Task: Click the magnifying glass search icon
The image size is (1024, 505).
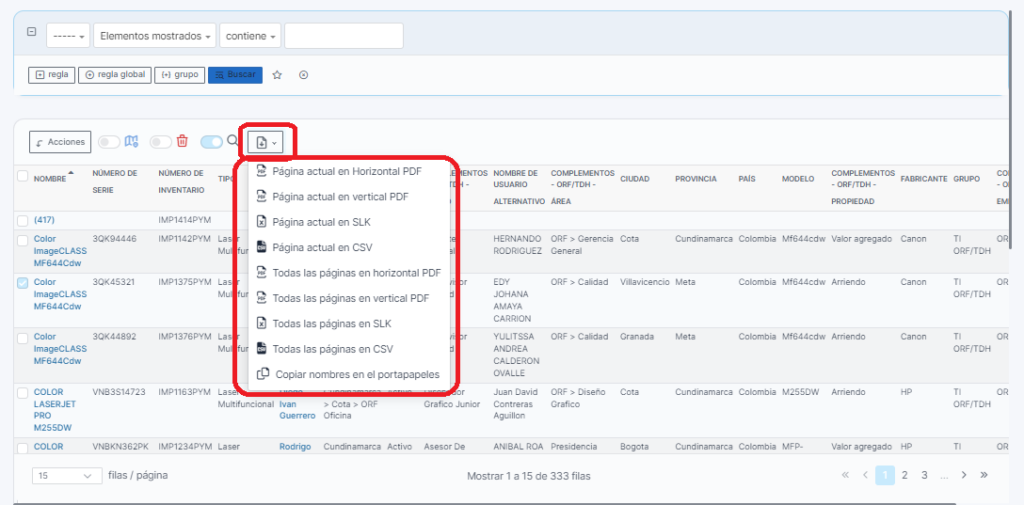Action: tap(233, 142)
